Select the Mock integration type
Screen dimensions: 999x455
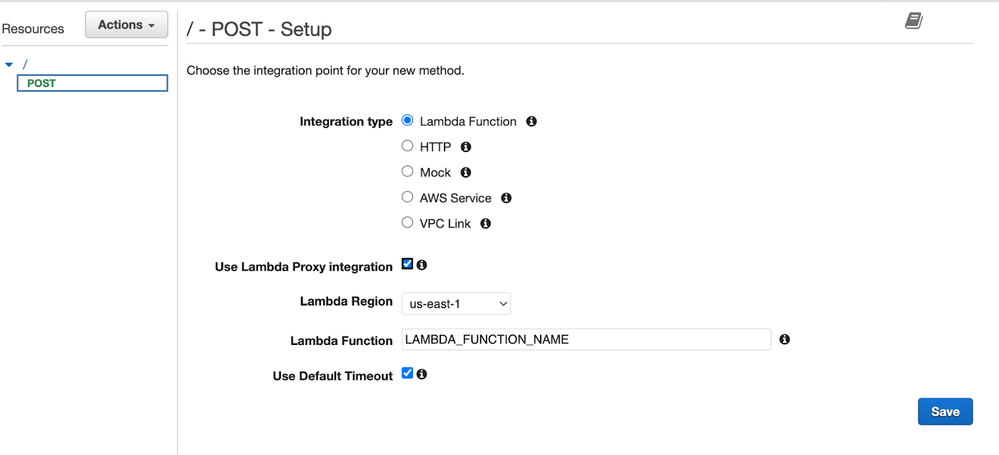click(407, 172)
